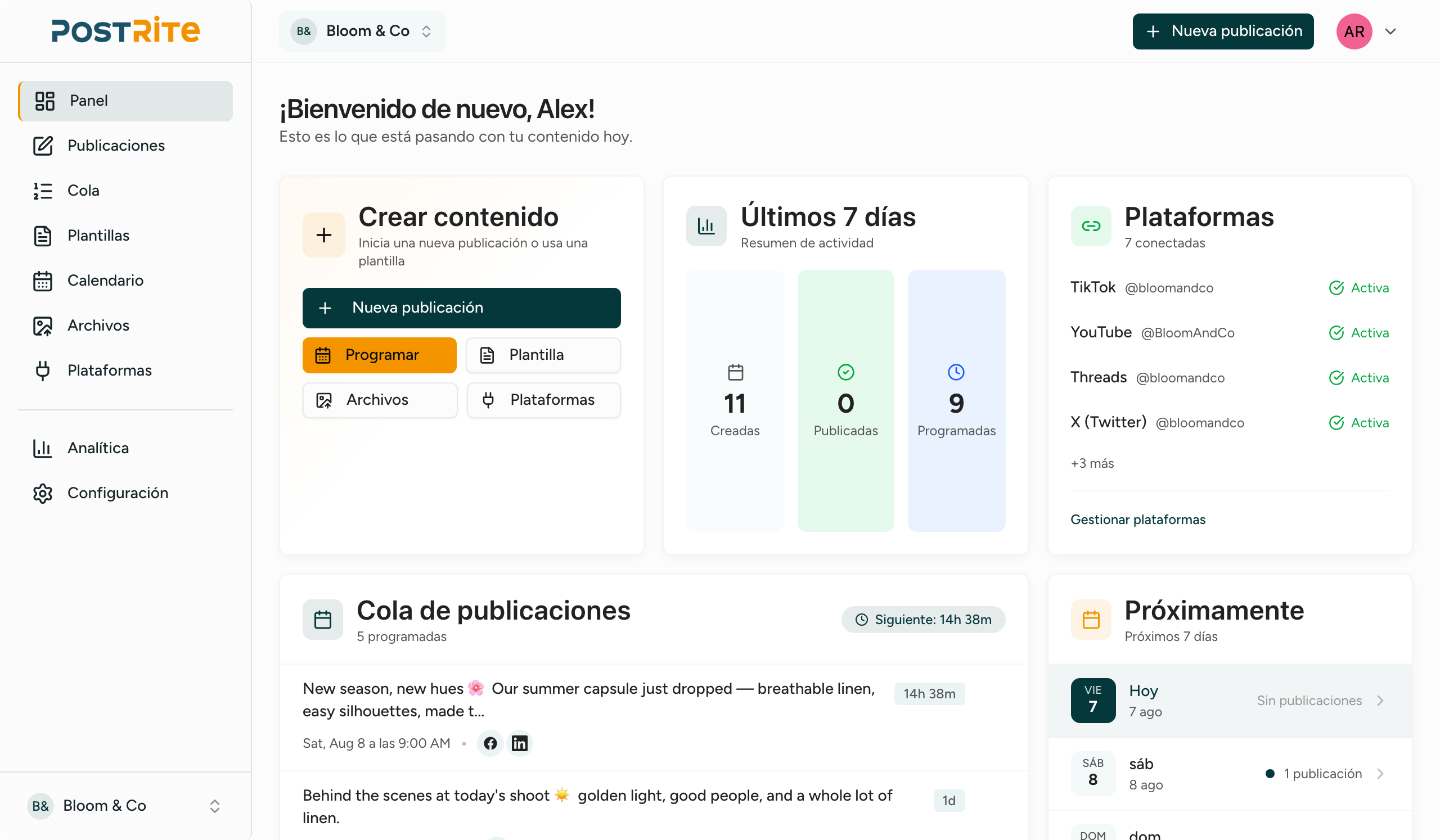1440x840 pixels.
Task: Click the chart icon beside Últimos 7 días
Action: tap(706, 226)
